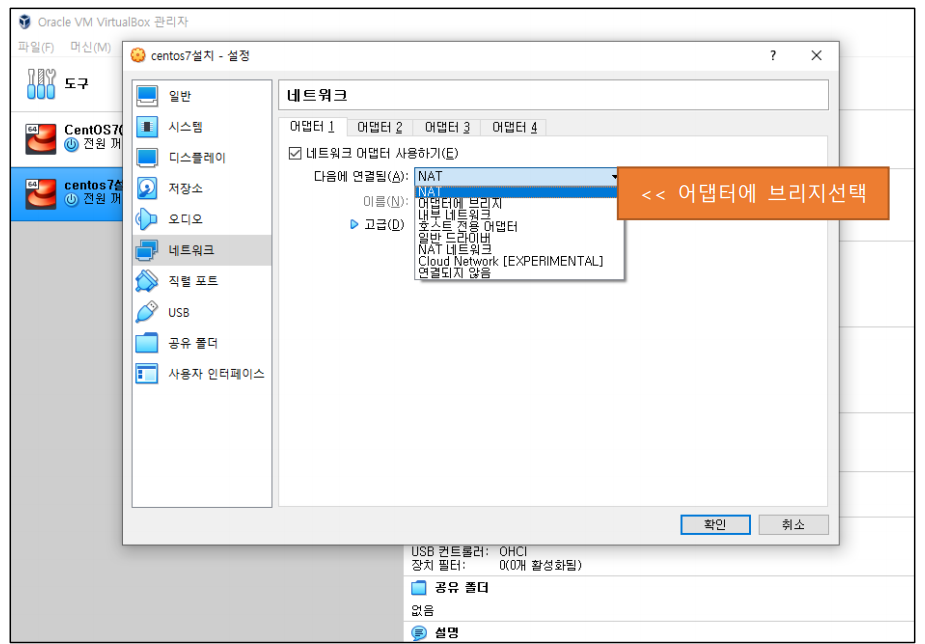Choose 호스트 전용 어댑터 in the dropdown list
This screenshot has height=644, width=925.
(x=518, y=226)
